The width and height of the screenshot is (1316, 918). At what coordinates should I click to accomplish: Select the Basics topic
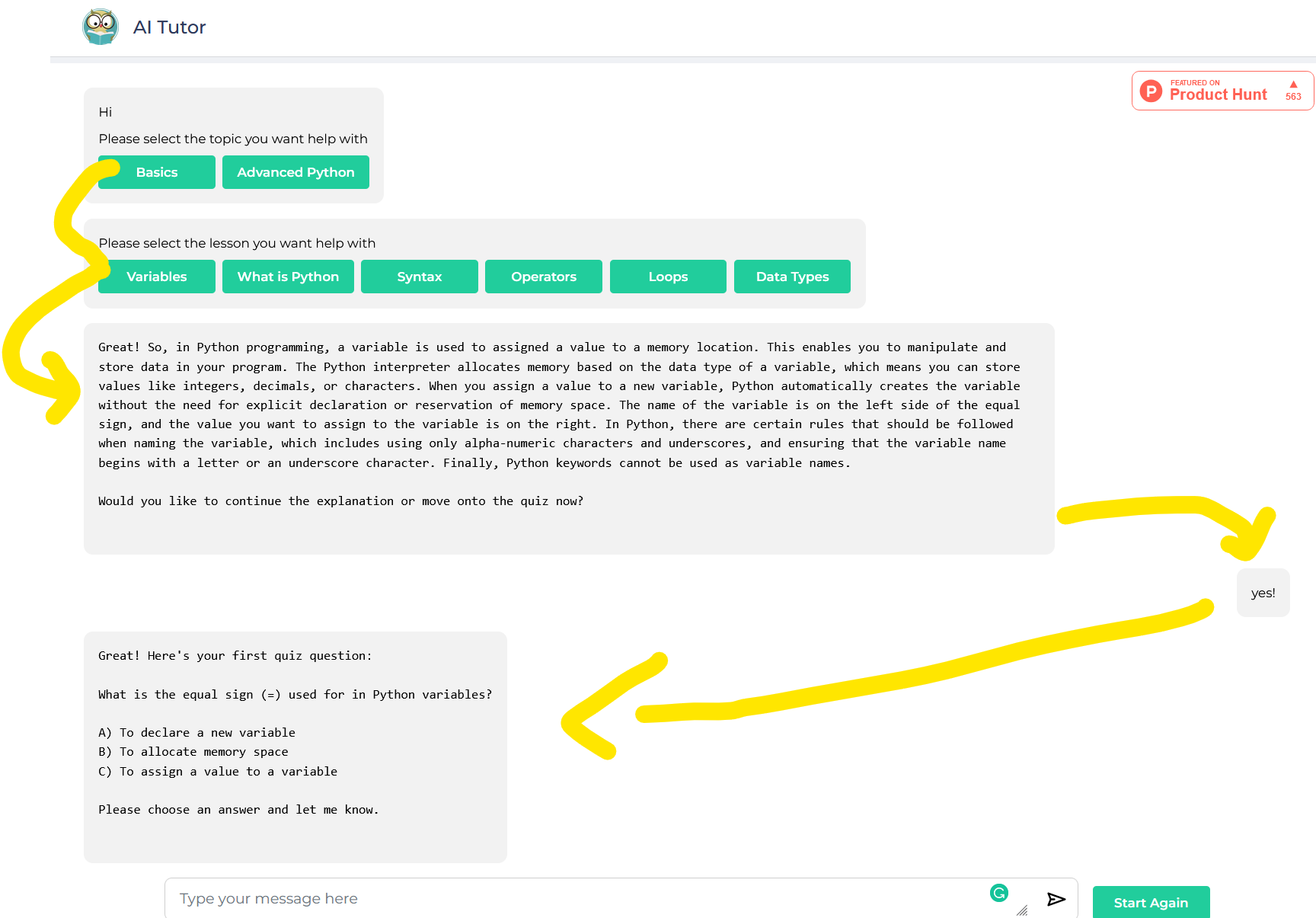(156, 172)
